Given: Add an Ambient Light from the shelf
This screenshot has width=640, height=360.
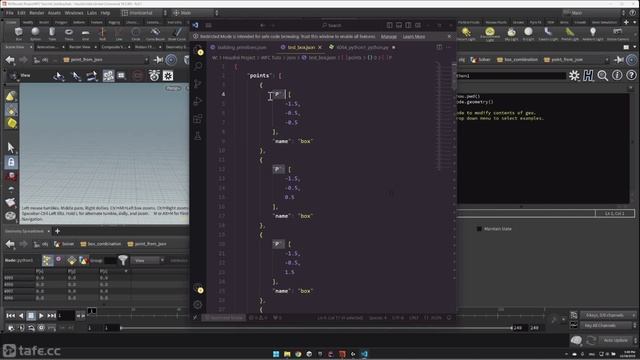Looking at the screenshot, I should pos(593,33).
